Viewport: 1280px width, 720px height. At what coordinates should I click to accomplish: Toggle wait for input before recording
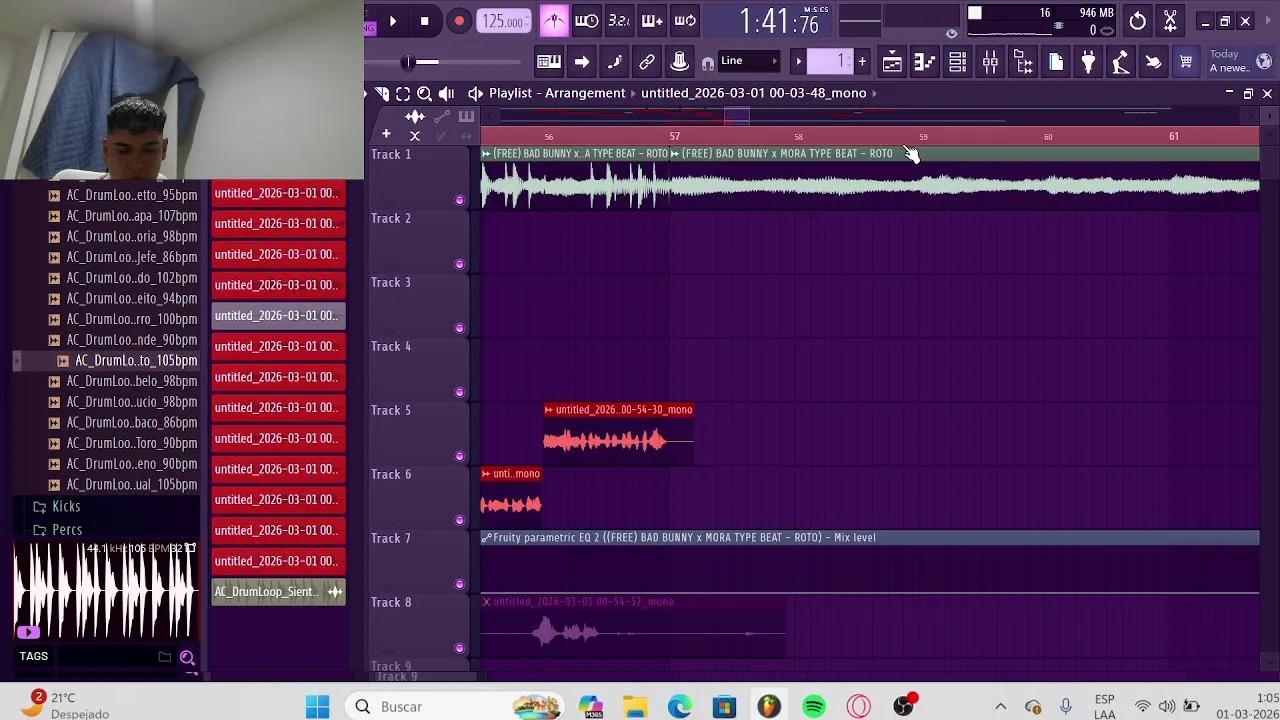pyautogui.click(x=587, y=21)
